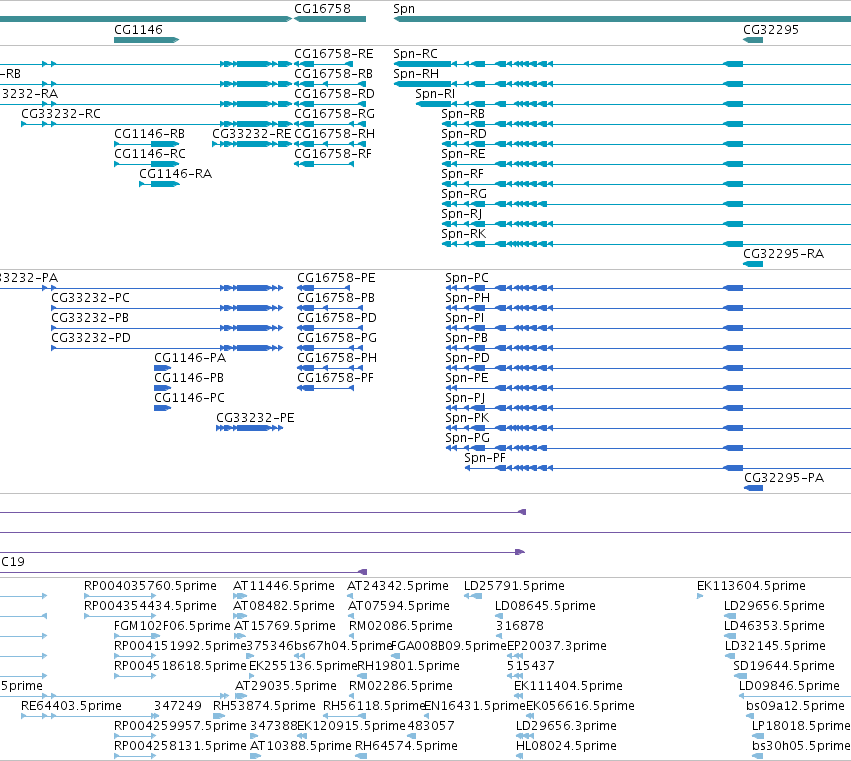This screenshot has height=761, width=851.
Task: Click transcript label CG16758-RG
Action: click(334, 114)
